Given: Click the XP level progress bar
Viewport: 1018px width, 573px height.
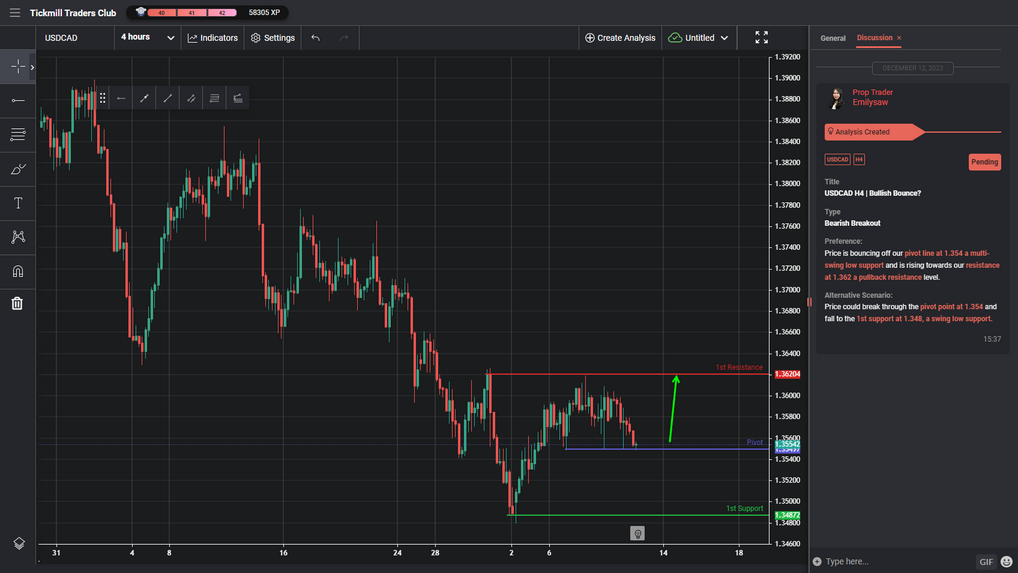Looking at the screenshot, I should 192,12.
